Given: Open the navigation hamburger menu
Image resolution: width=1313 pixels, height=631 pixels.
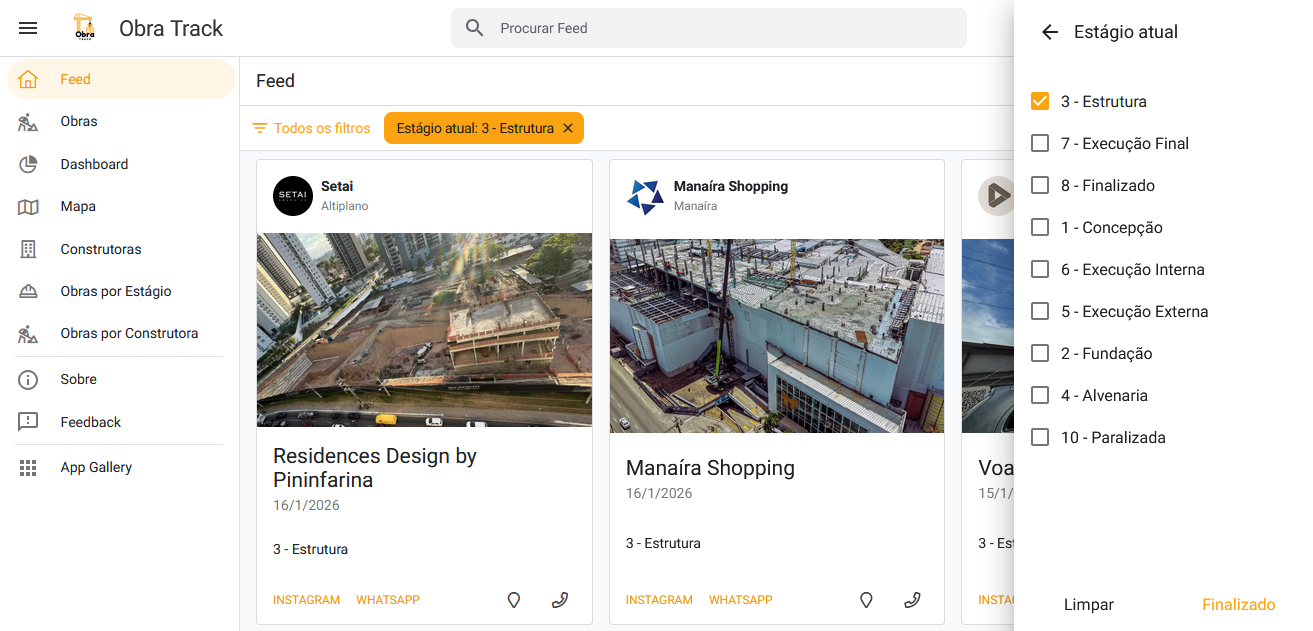Looking at the screenshot, I should (28, 28).
